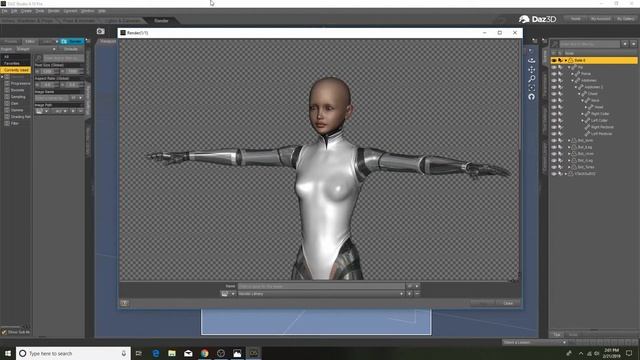Expand the Pelvis bone tree arrow
640x360 pixels.
coord(572,74)
